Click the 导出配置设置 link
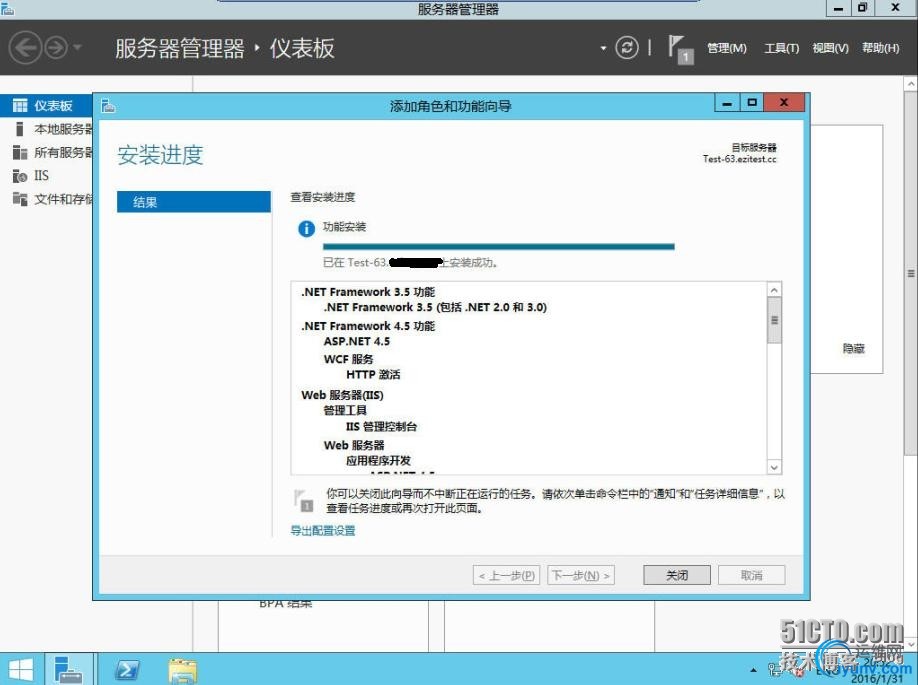The image size is (918, 685). point(323,530)
